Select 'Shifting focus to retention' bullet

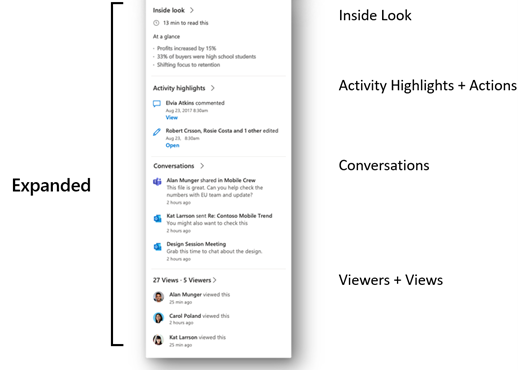[188, 65]
